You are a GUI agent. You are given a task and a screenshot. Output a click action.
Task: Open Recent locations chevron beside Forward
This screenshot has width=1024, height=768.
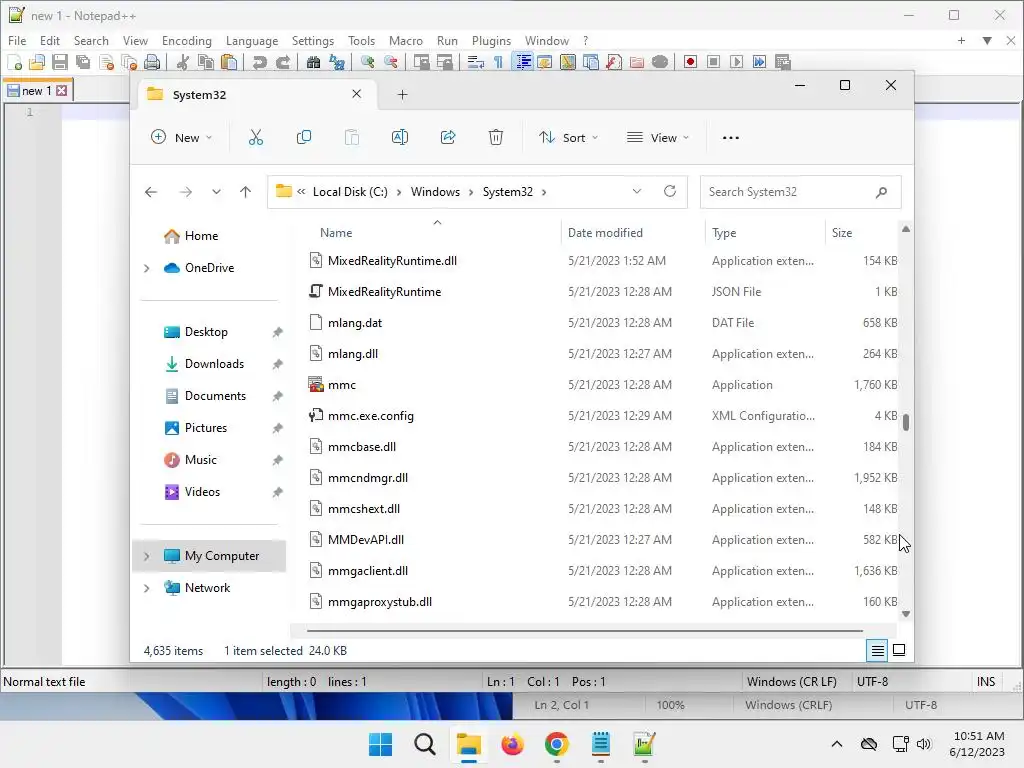click(216, 192)
